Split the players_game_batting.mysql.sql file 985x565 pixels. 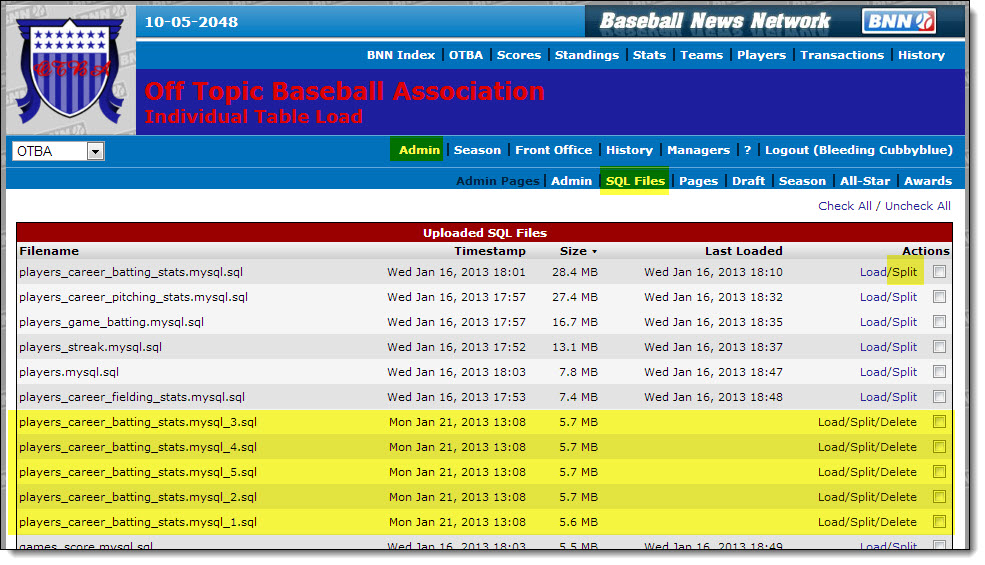[905, 322]
